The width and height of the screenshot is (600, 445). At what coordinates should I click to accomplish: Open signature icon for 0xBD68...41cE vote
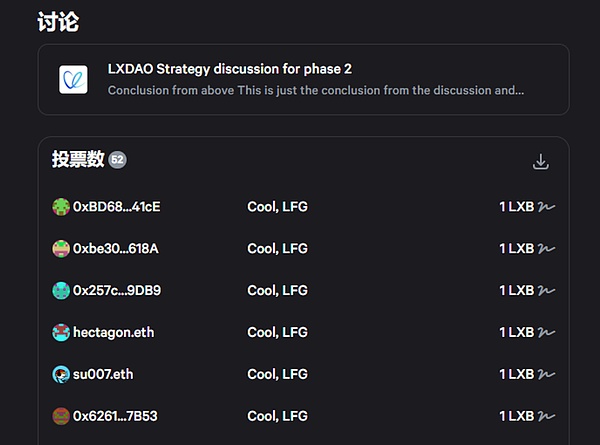pos(547,207)
